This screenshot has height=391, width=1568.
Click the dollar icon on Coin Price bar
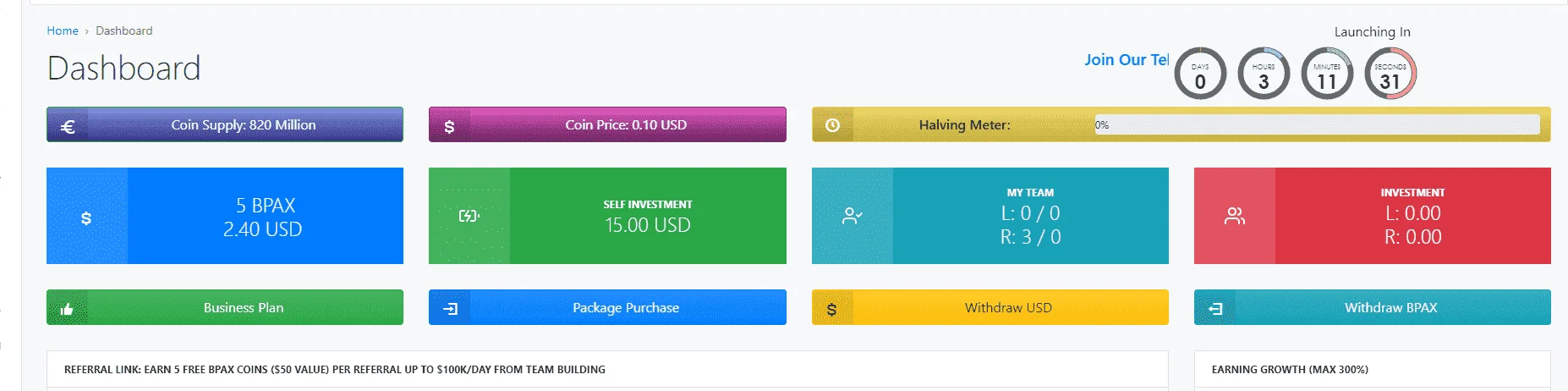tap(449, 126)
